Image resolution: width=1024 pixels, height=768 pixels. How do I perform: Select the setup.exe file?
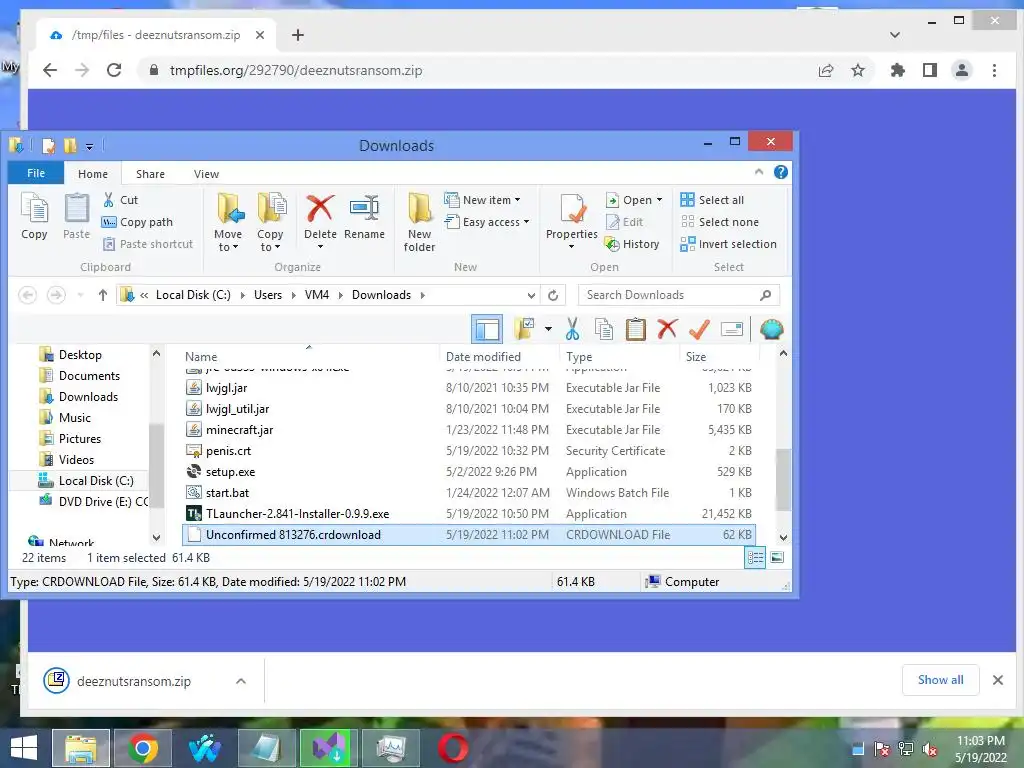468,472
